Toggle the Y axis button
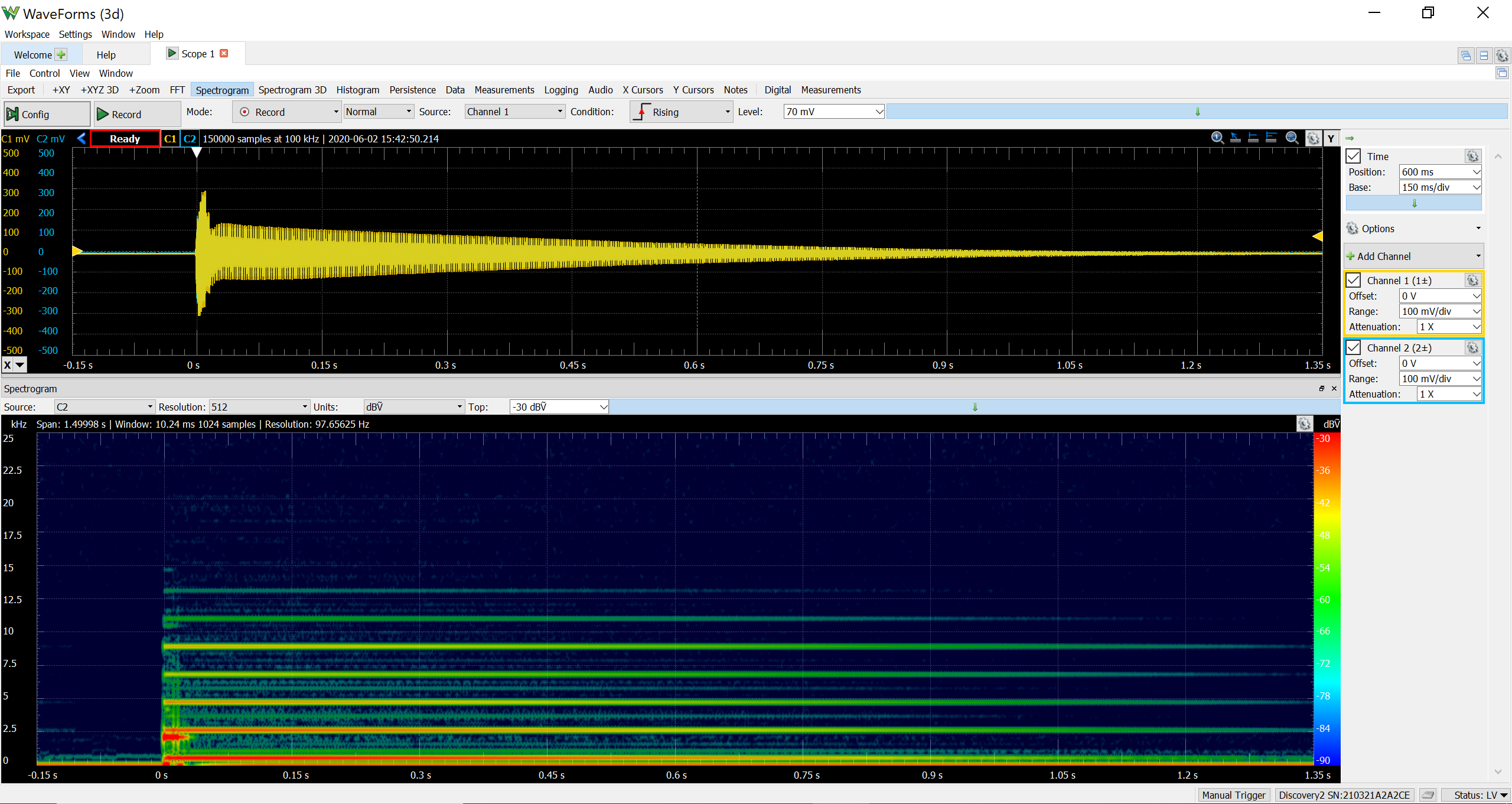 tap(1331, 138)
